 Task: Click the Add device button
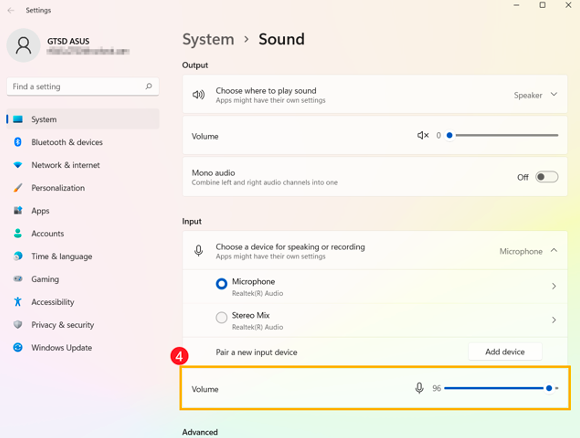coord(505,352)
